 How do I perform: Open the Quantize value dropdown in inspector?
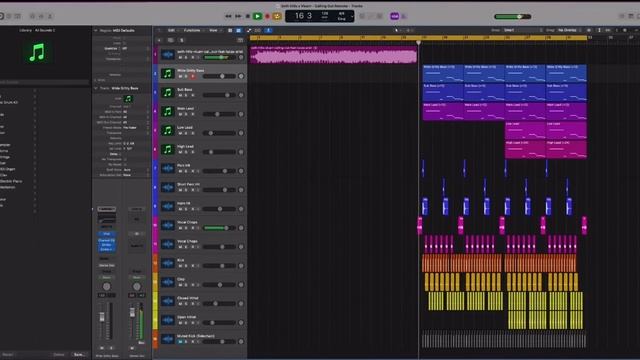pyautogui.click(x=135, y=49)
